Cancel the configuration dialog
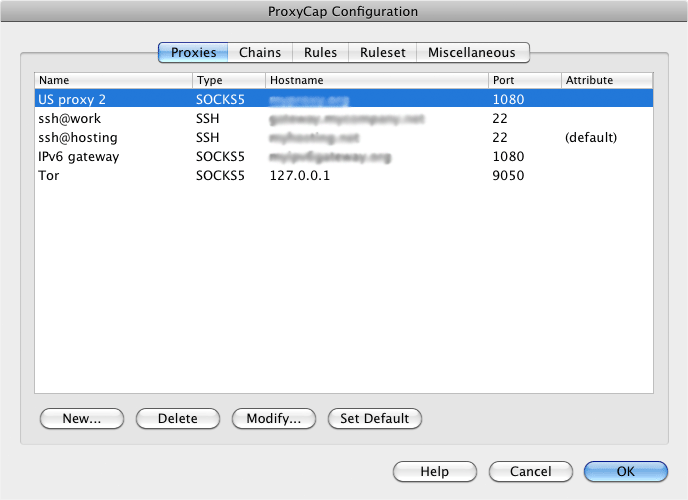 coord(530,471)
